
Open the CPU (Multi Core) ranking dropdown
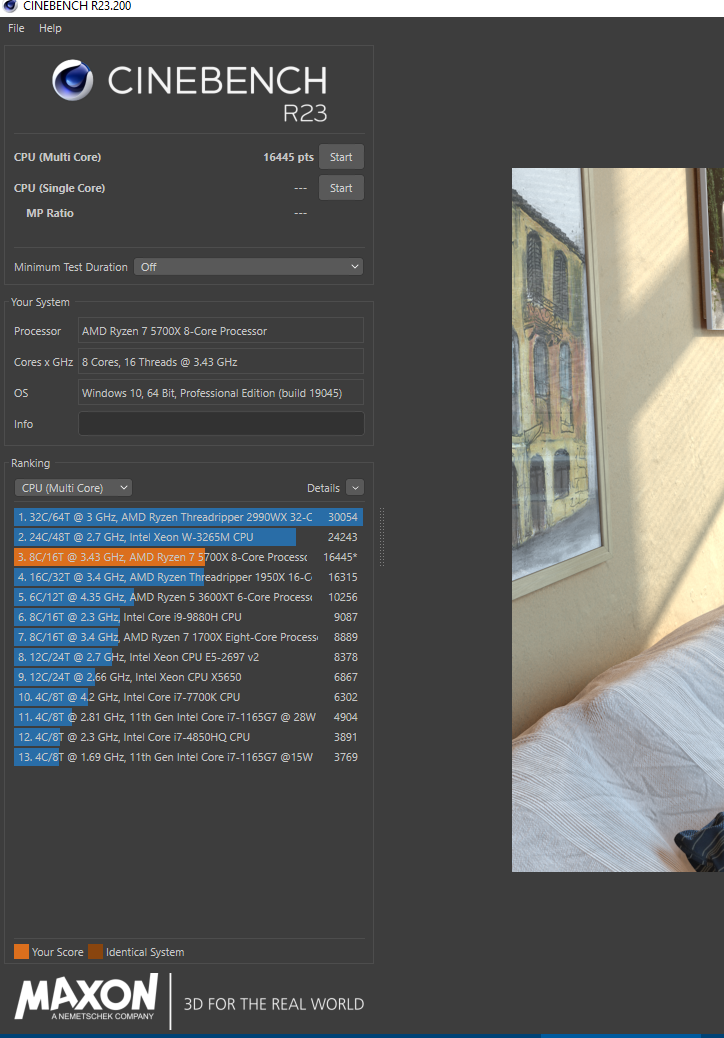[x=73, y=488]
